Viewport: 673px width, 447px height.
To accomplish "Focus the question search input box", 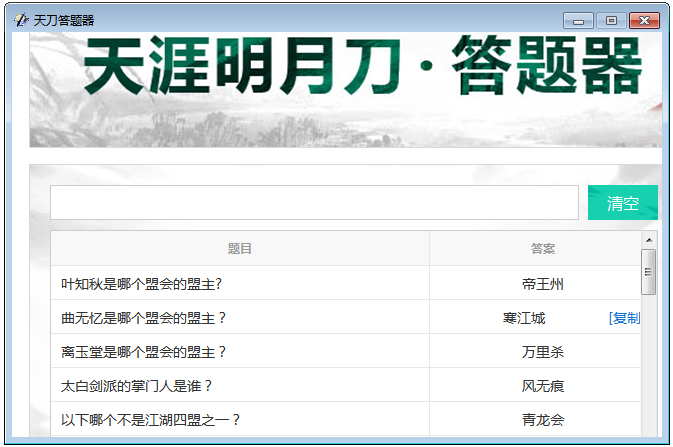I will (x=314, y=202).
